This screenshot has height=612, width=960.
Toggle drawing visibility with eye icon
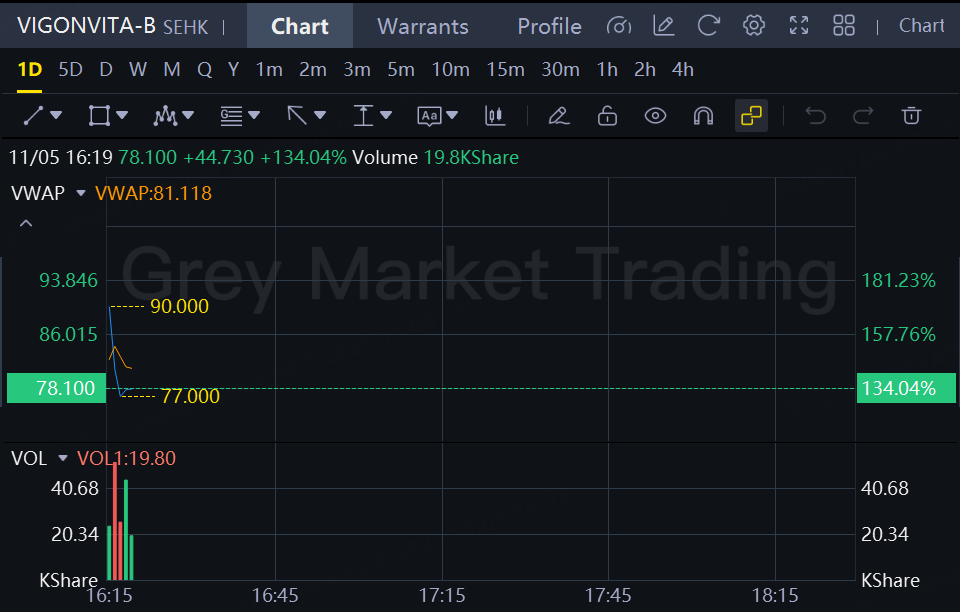click(655, 116)
